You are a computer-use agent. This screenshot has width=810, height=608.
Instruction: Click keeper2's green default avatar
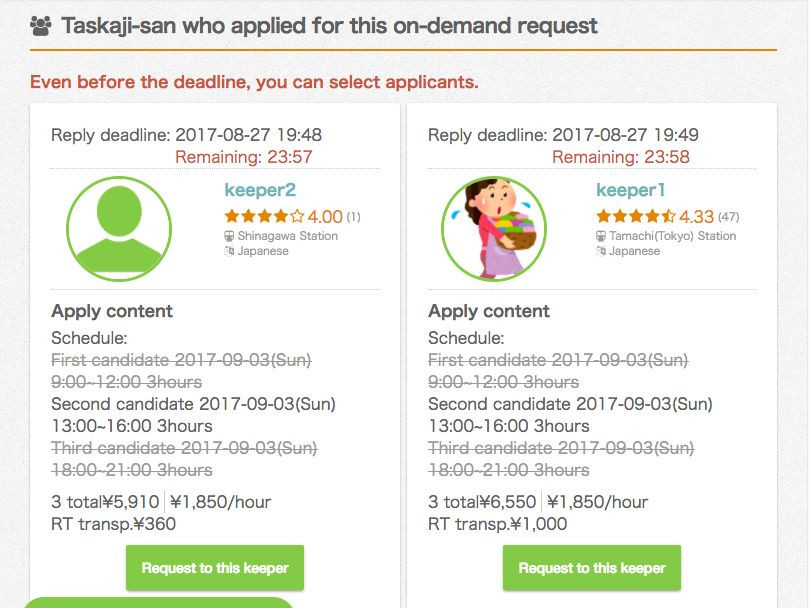[x=119, y=229]
